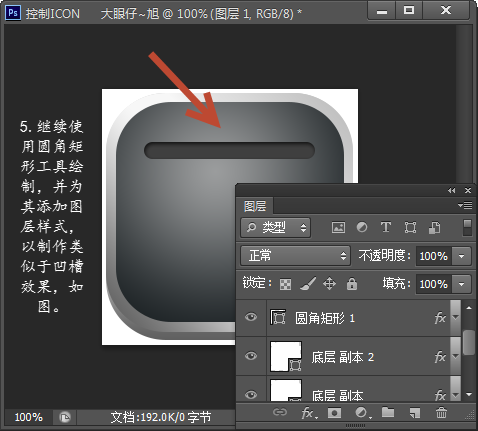Click fill value 100% field

(434, 284)
